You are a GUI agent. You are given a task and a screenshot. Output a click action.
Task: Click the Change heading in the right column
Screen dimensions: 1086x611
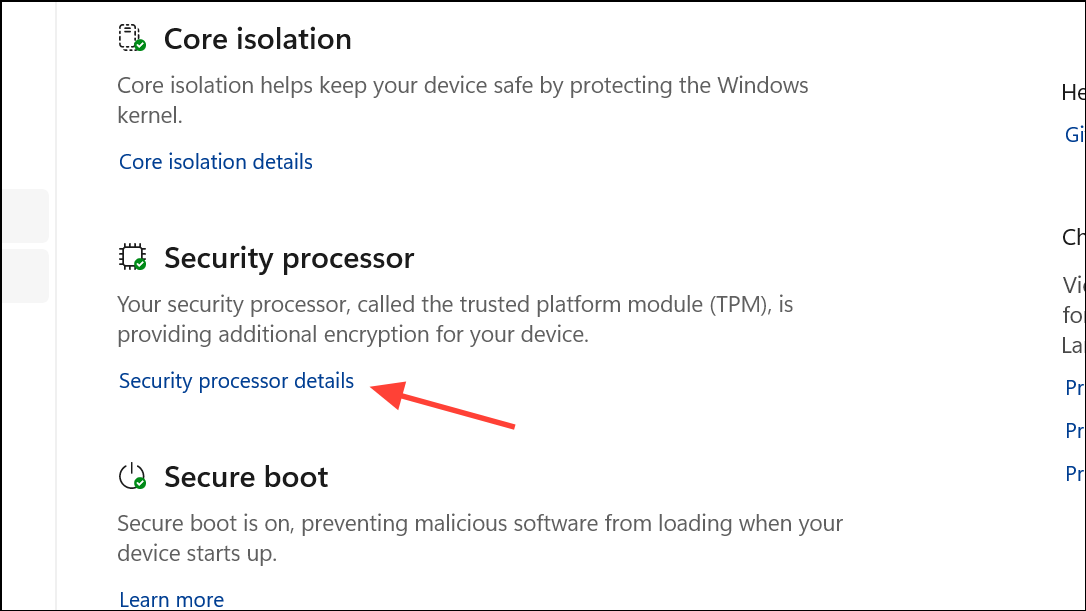click(1073, 236)
